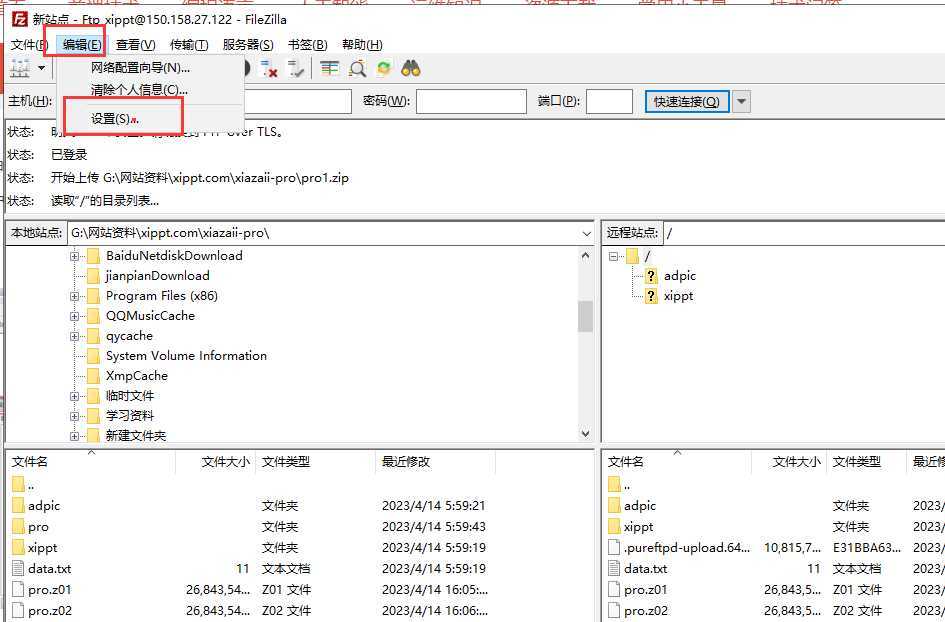
Task: Select local adpic folder icon in file list
Action: pyautogui.click(x=18, y=506)
